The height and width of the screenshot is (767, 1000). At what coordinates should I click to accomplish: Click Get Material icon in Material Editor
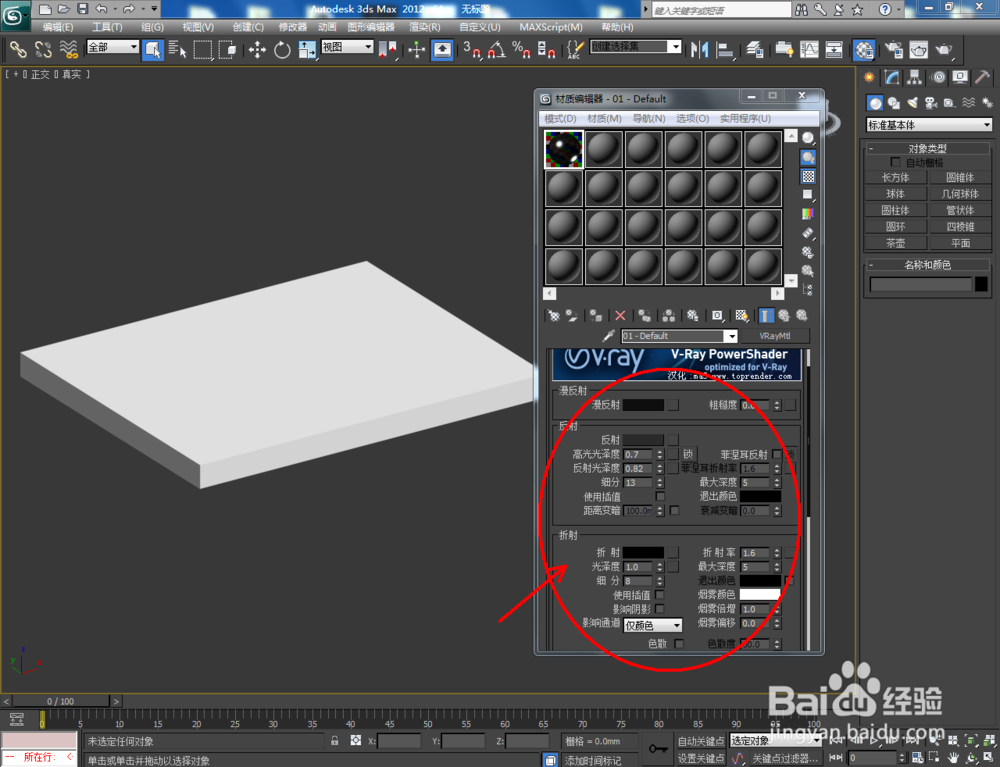pyautogui.click(x=554, y=316)
